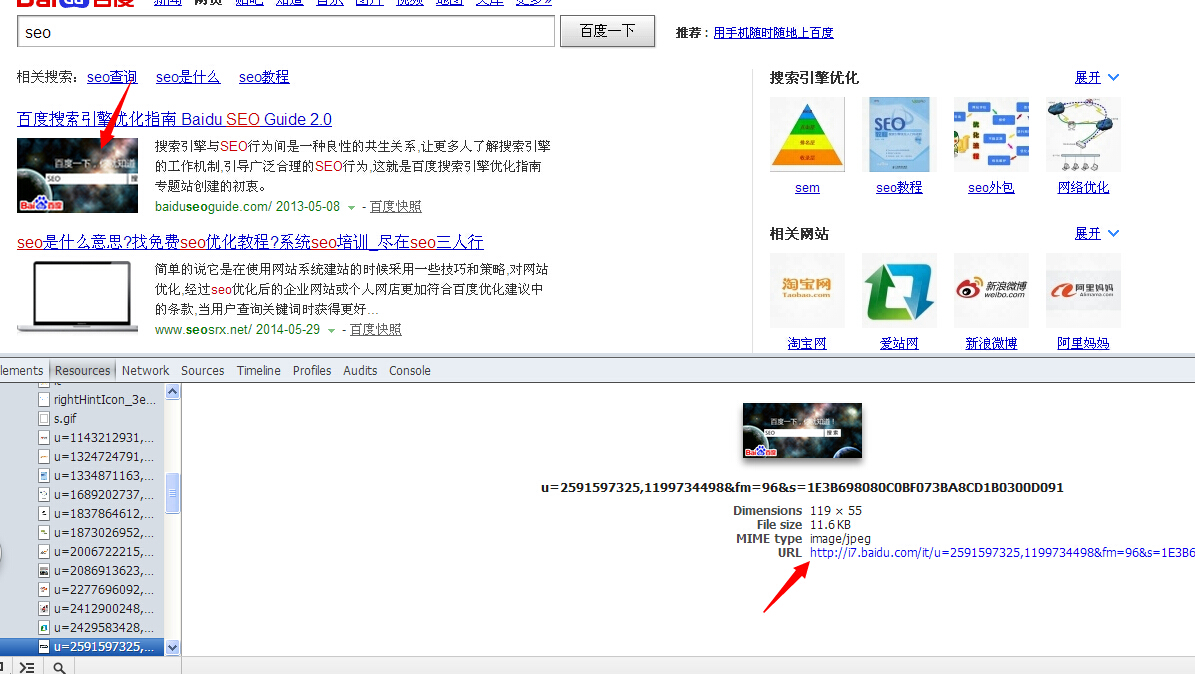Select s.gif in resource tree
This screenshot has height=674, width=1195.
point(65,419)
